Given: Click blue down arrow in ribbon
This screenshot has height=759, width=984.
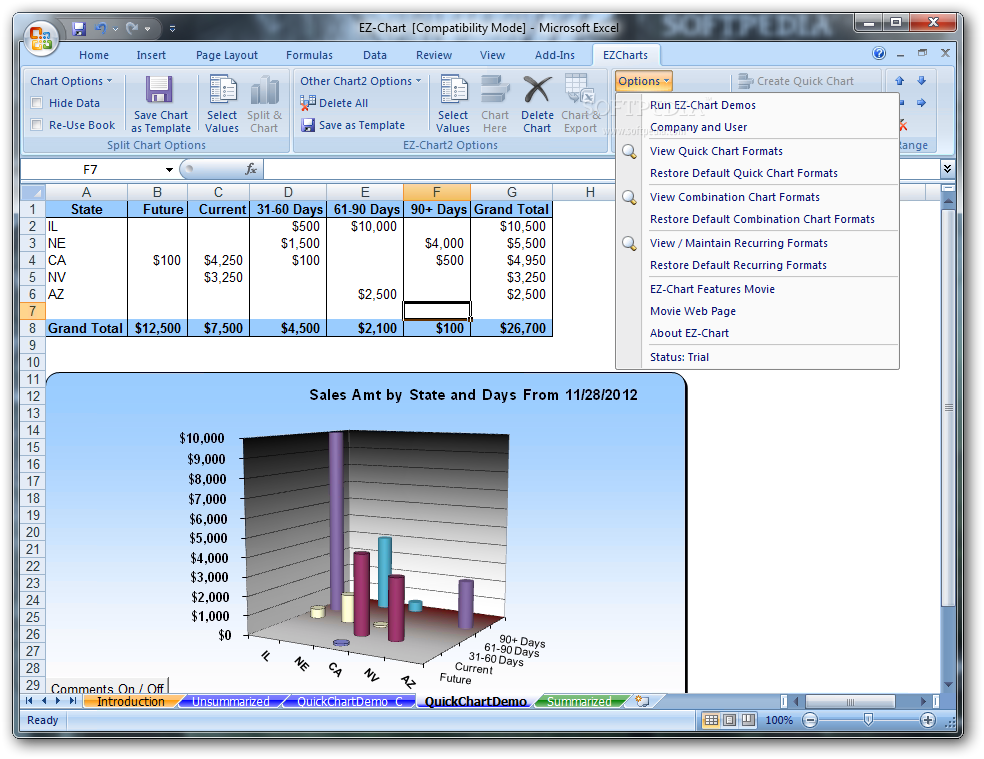Looking at the screenshot, I should pos(922,80).
